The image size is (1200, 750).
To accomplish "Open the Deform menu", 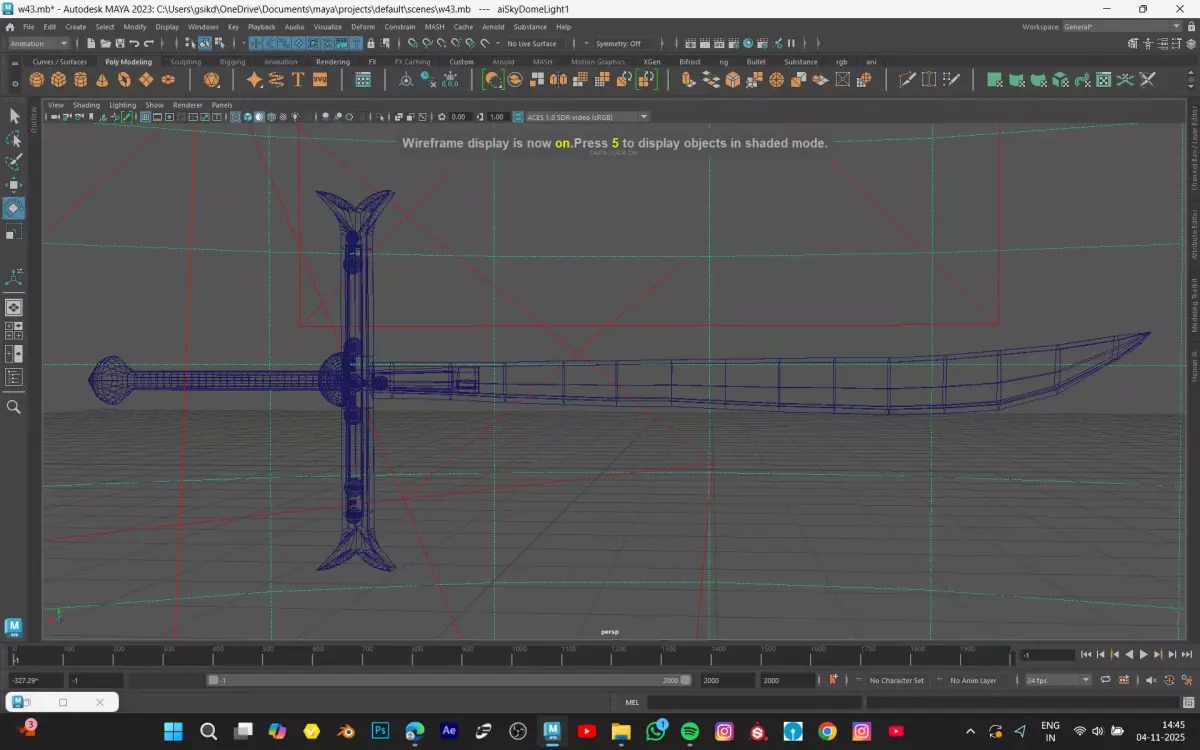I will 363,27.
